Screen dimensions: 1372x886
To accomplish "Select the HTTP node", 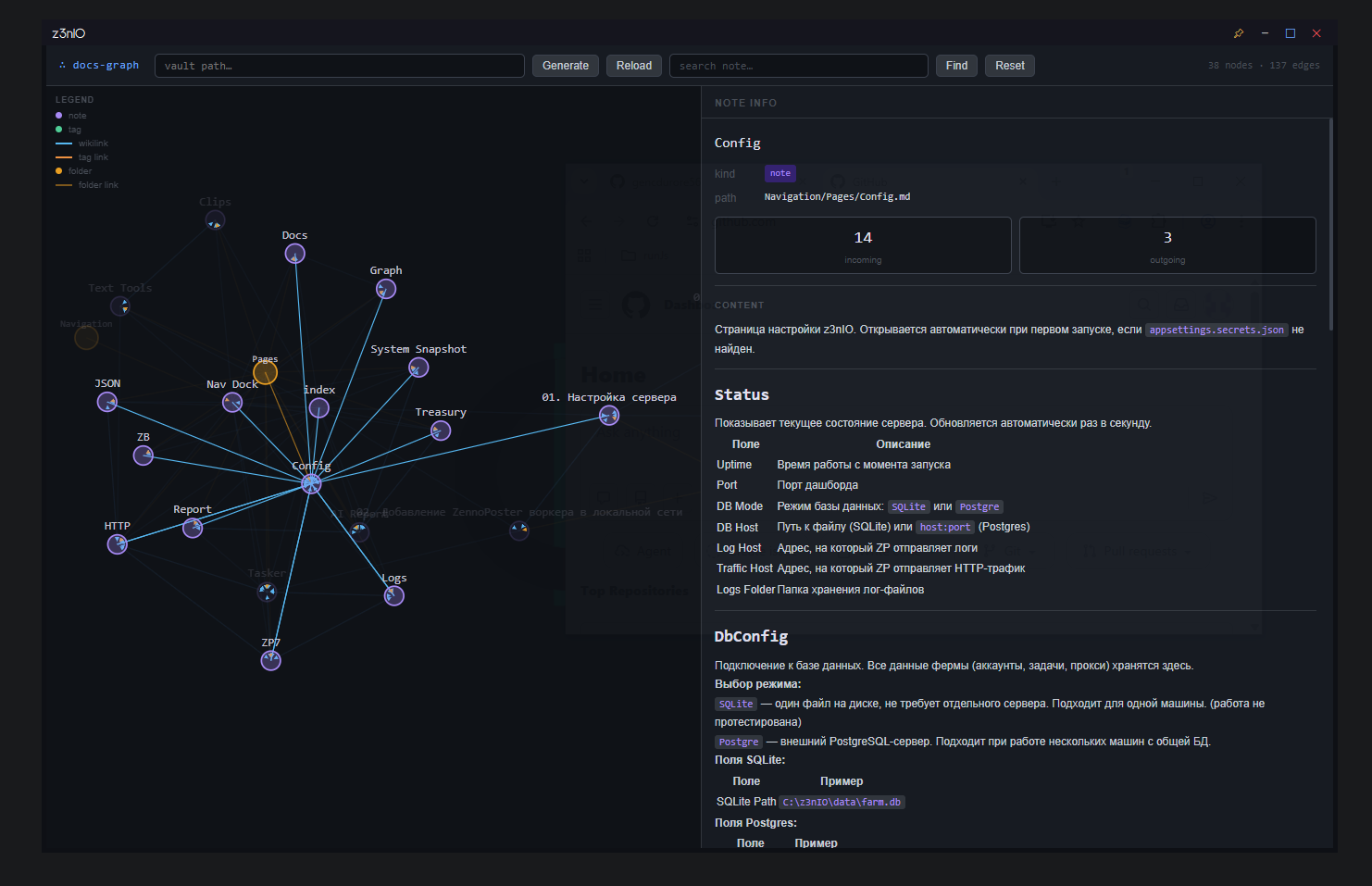I will (x=118, y=544).
